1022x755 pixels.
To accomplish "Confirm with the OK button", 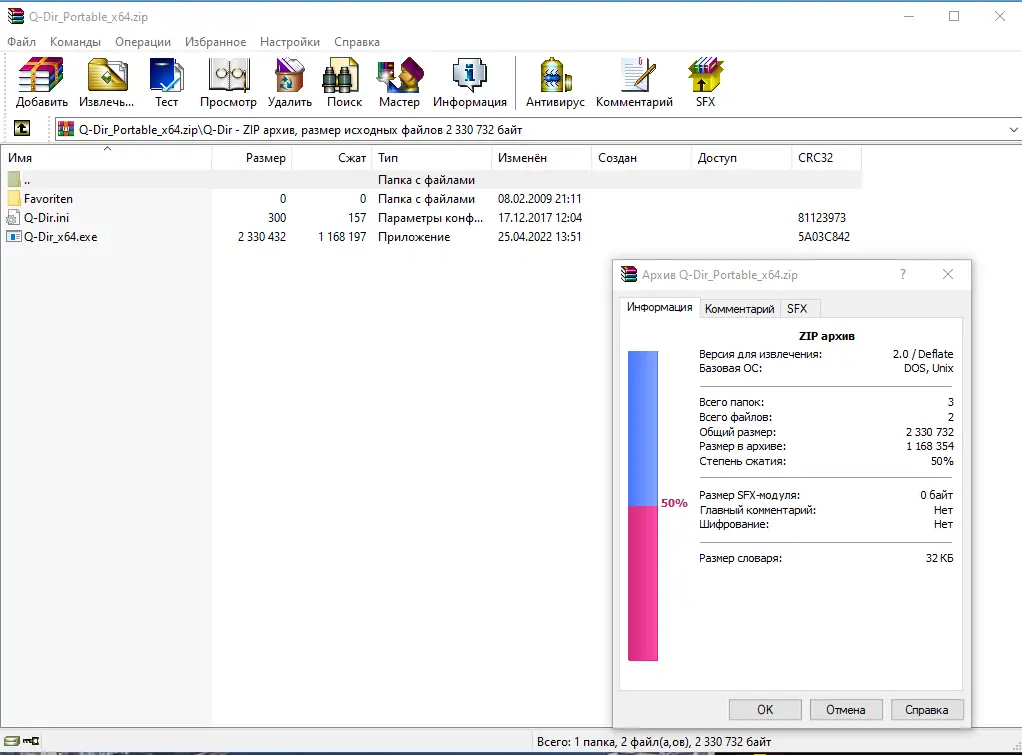I will click(765, 709).
